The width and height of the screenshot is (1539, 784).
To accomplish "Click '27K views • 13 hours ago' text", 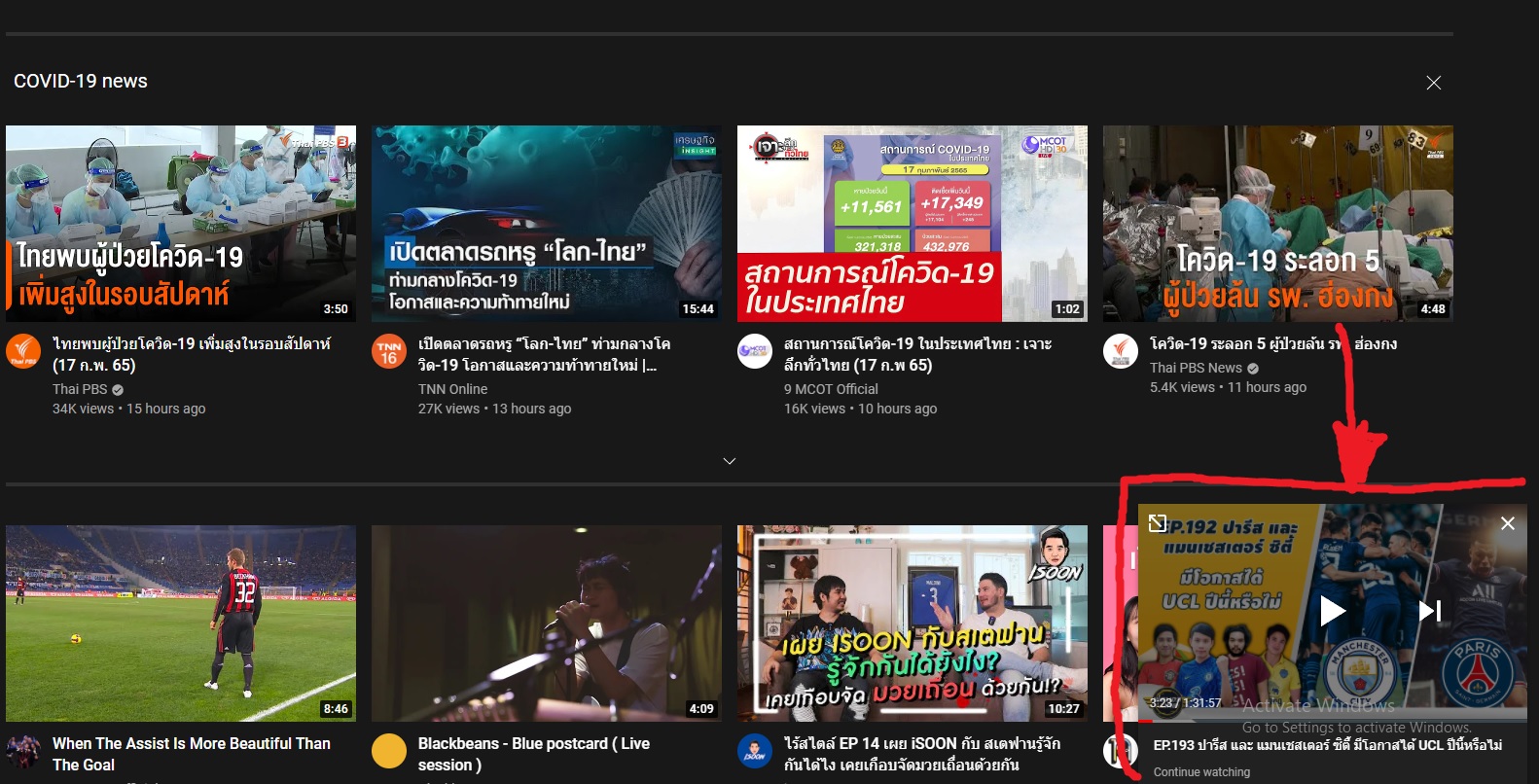I will pos(495,409).
